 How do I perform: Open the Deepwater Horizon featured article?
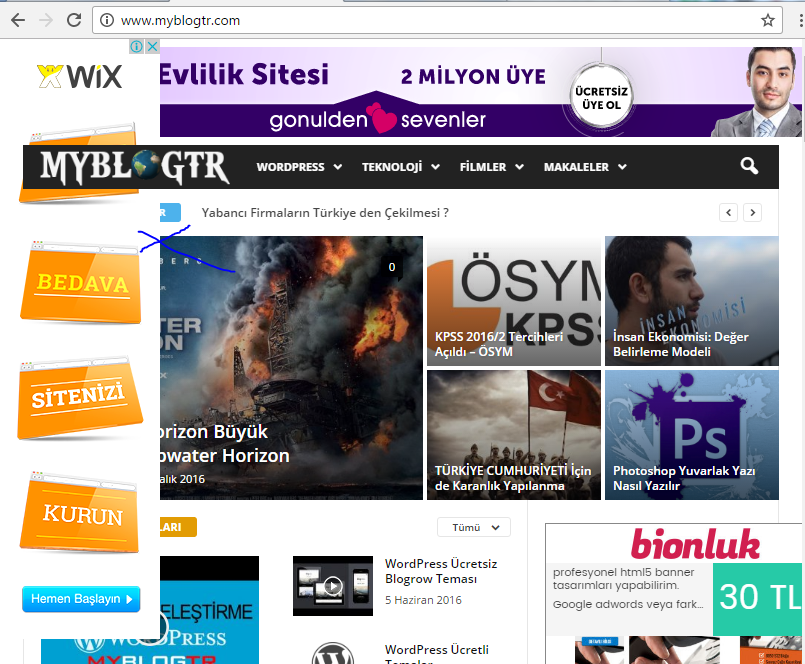pyautogui.click(x=292, y=368)
